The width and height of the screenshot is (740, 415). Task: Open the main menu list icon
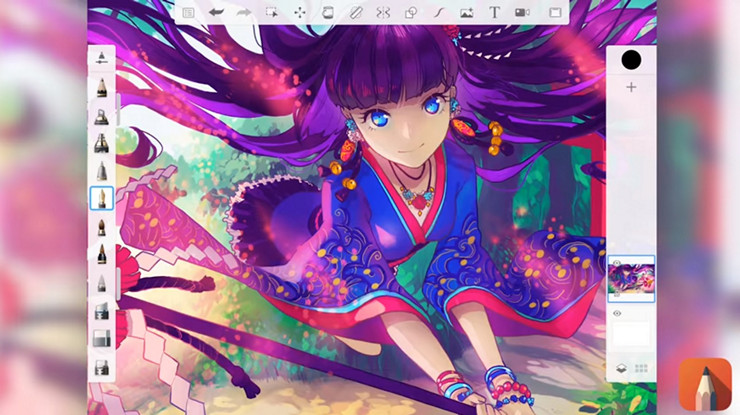(x=188, y=13)
